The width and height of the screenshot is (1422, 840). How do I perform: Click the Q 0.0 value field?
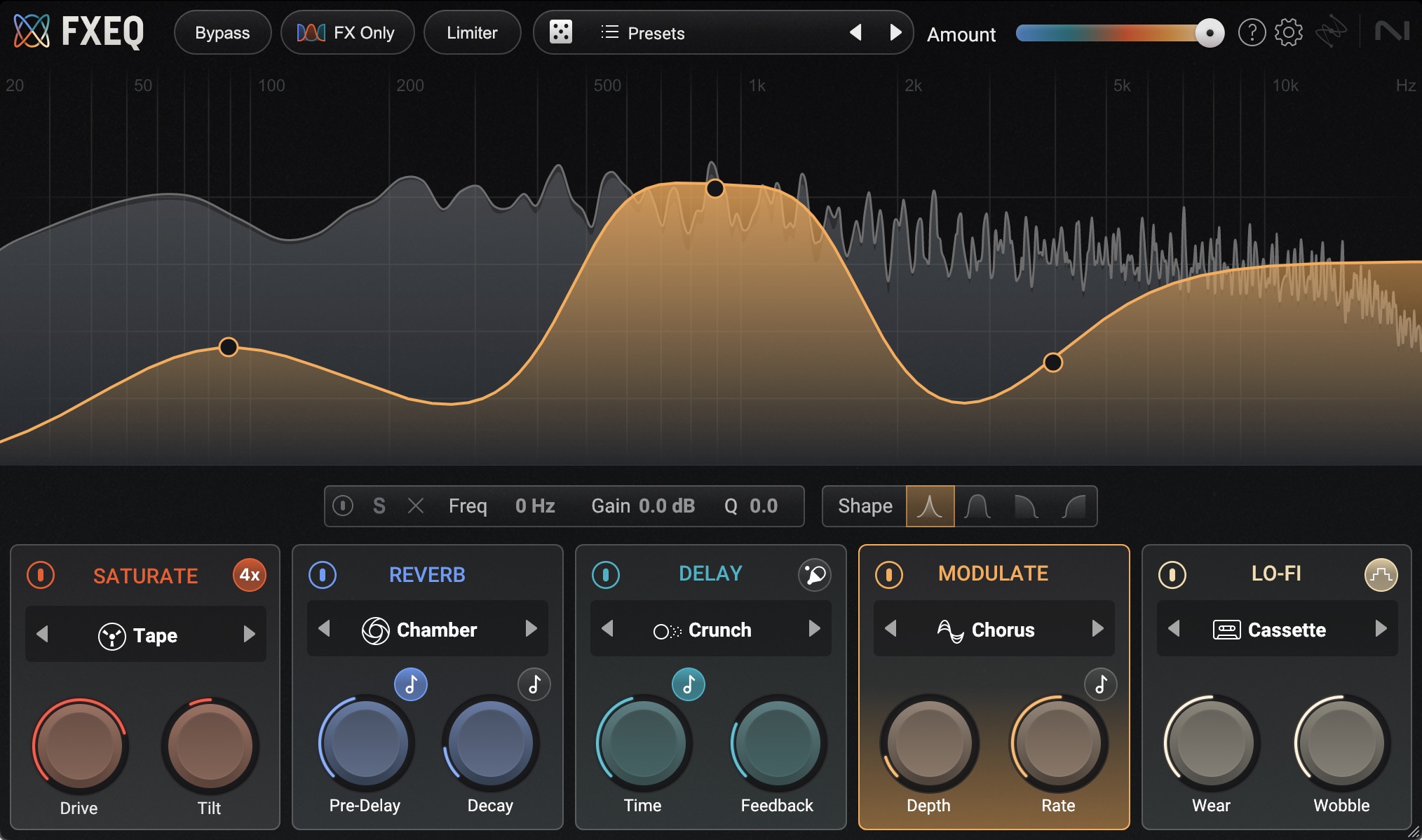764,506
